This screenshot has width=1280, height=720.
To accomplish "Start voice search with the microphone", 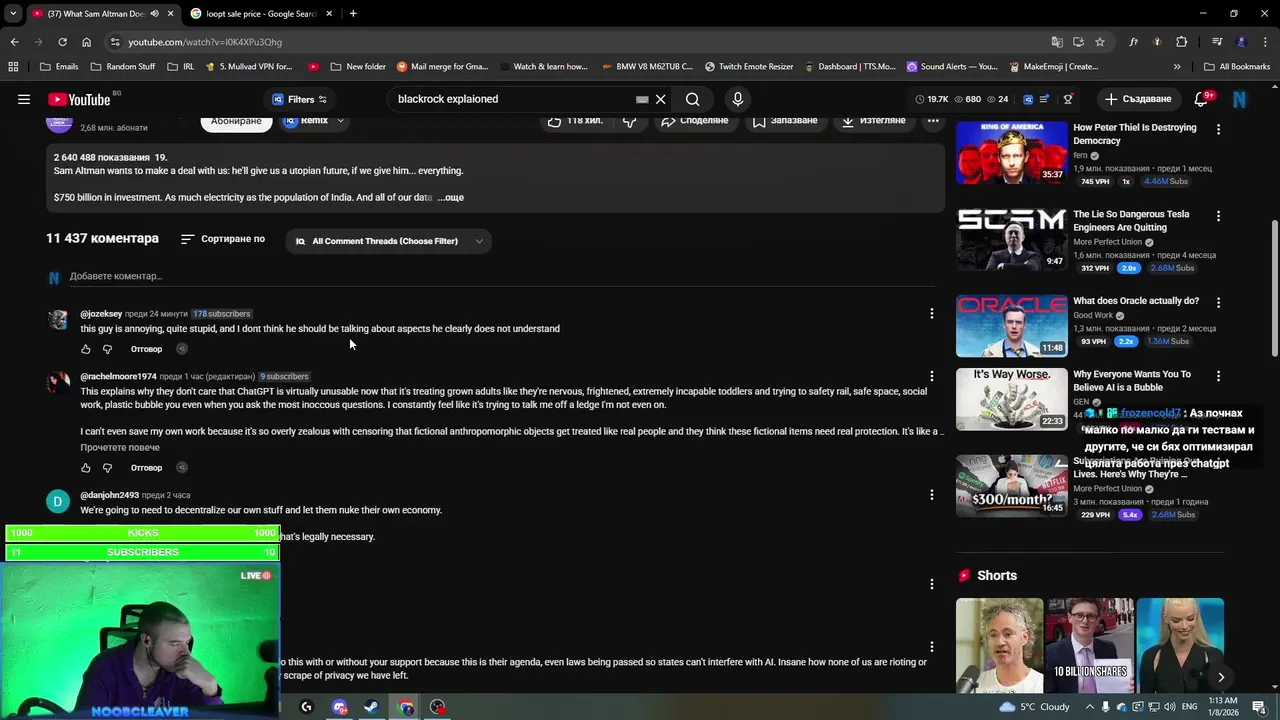I will (x=738, y=99).
